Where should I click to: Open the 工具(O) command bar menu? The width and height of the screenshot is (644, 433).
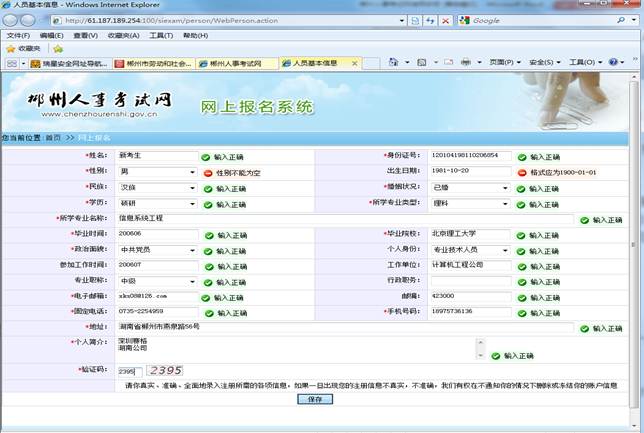[x=585, y=62]
